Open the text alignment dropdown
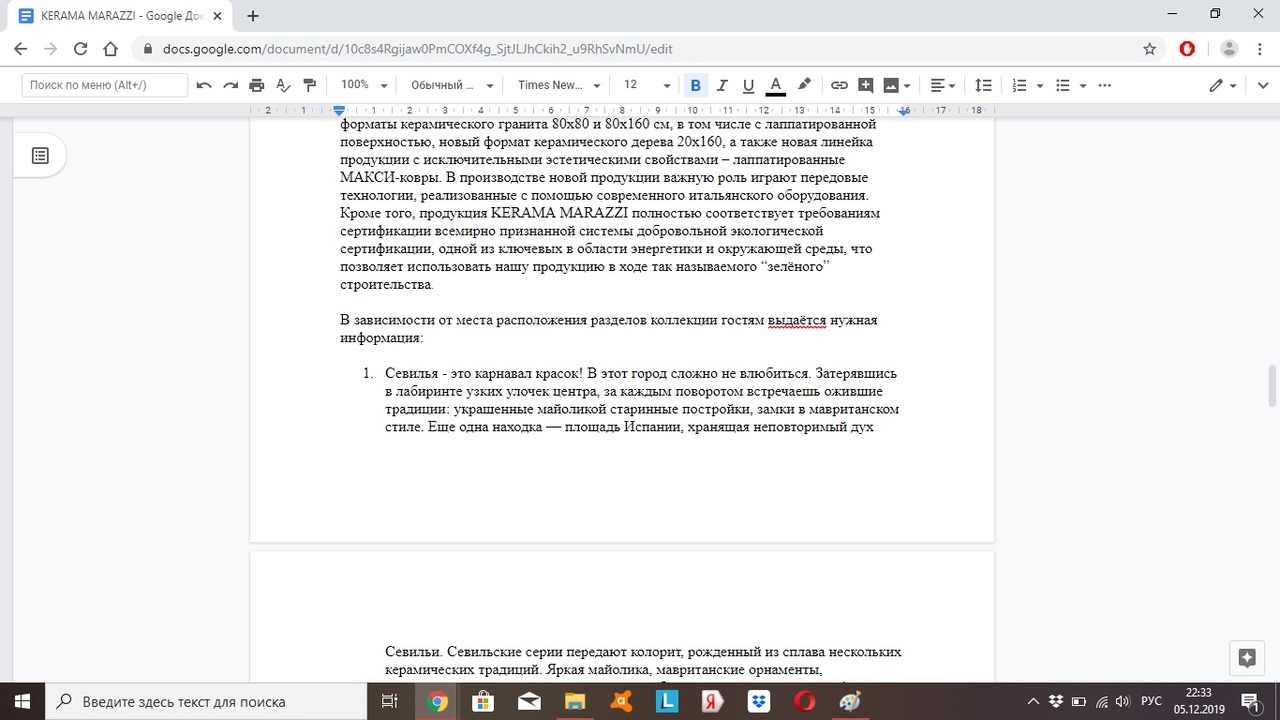 pos(943,86)
